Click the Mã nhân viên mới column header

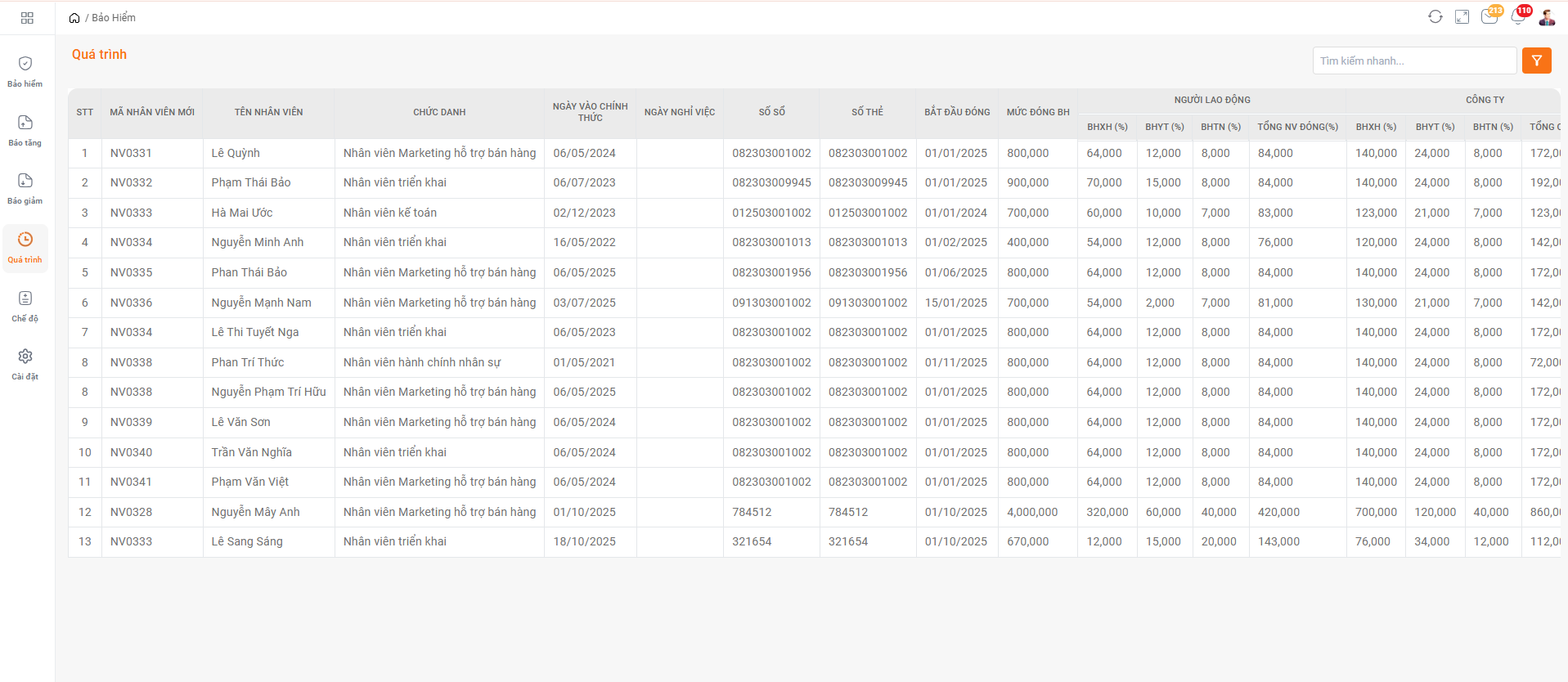point(152,112)
